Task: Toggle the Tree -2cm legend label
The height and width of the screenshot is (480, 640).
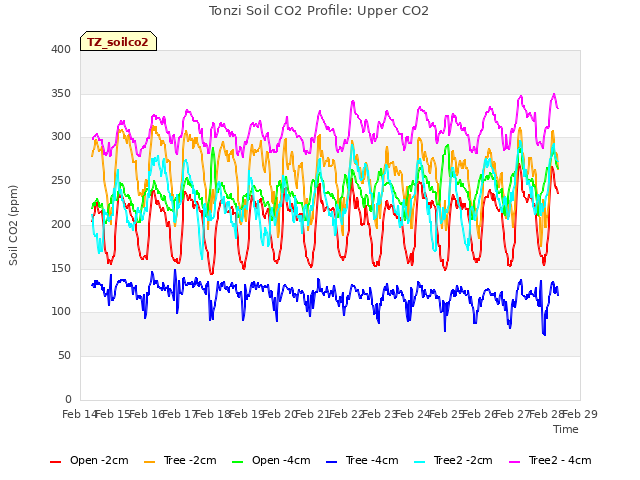Action: pos(190,460)
